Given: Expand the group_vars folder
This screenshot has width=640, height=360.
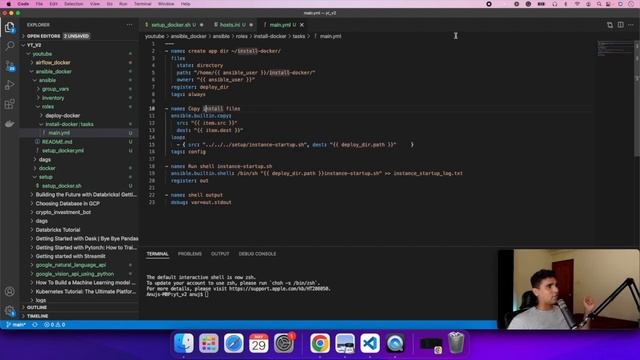Looking at the screenshot, I should click(x=79, y=89).
